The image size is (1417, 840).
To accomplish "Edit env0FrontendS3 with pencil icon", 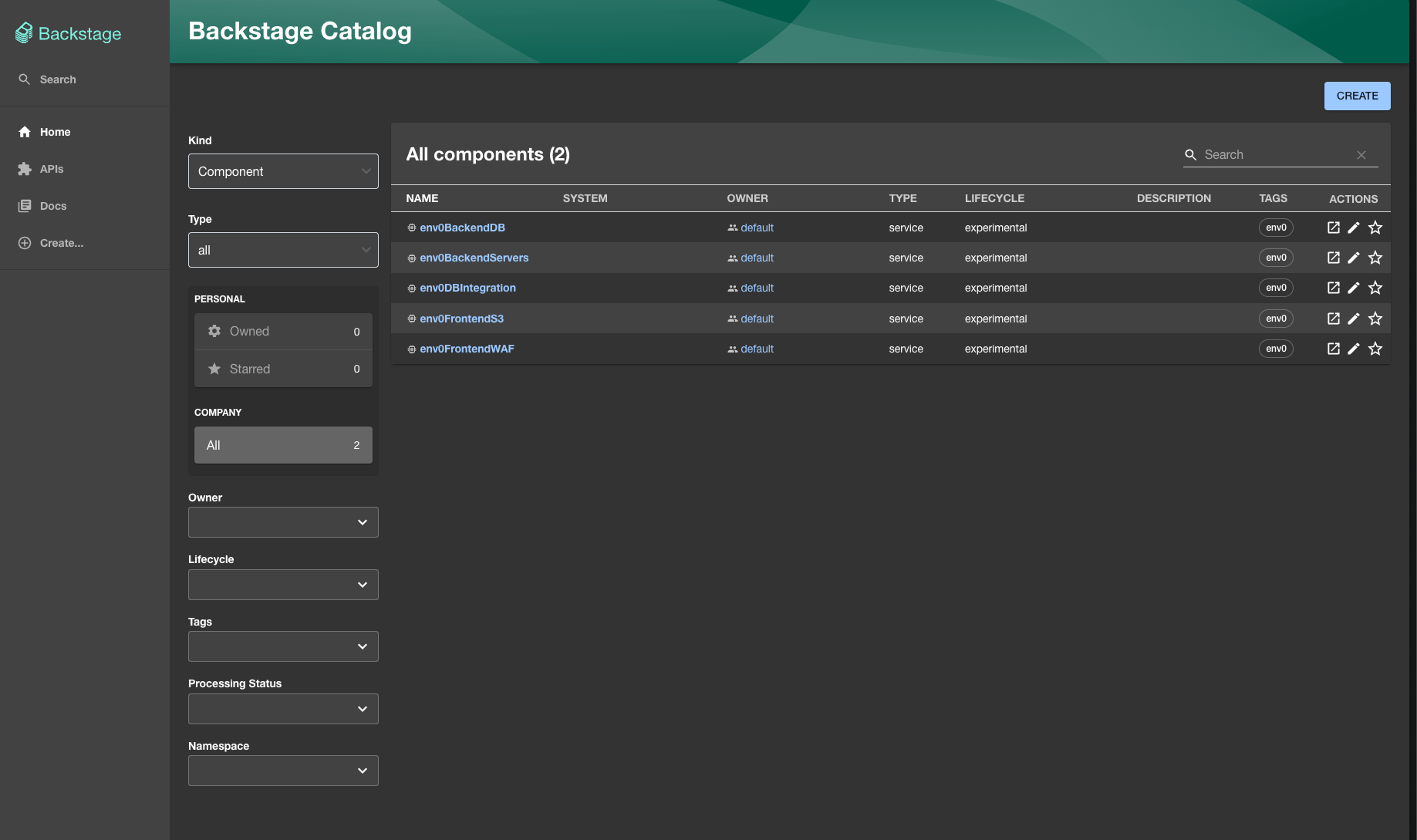I will tap(1354, 319).
